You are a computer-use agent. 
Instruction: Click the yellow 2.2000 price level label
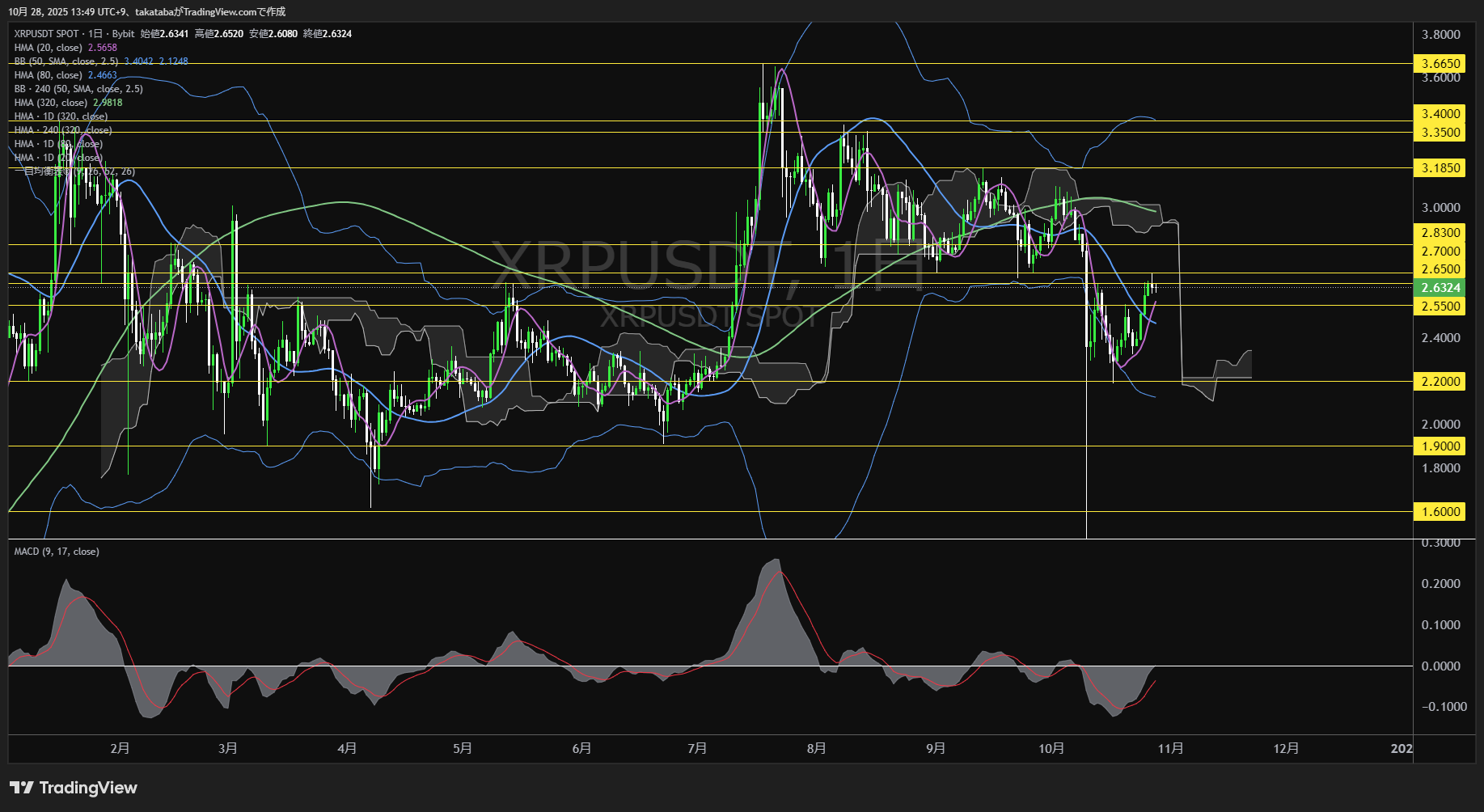click(1440, 382)
